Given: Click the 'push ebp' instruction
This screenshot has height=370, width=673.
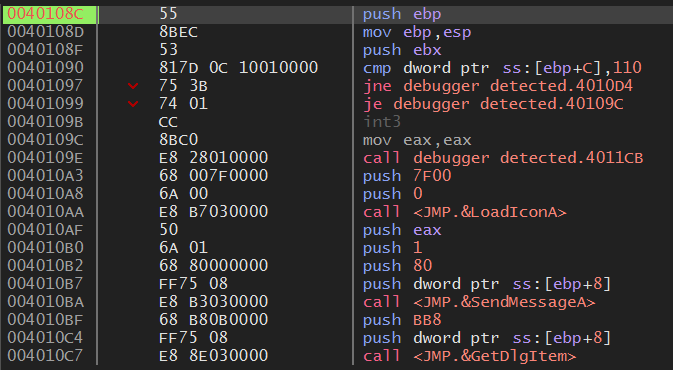Looking at the screenshot, I should tap(402, 14).
